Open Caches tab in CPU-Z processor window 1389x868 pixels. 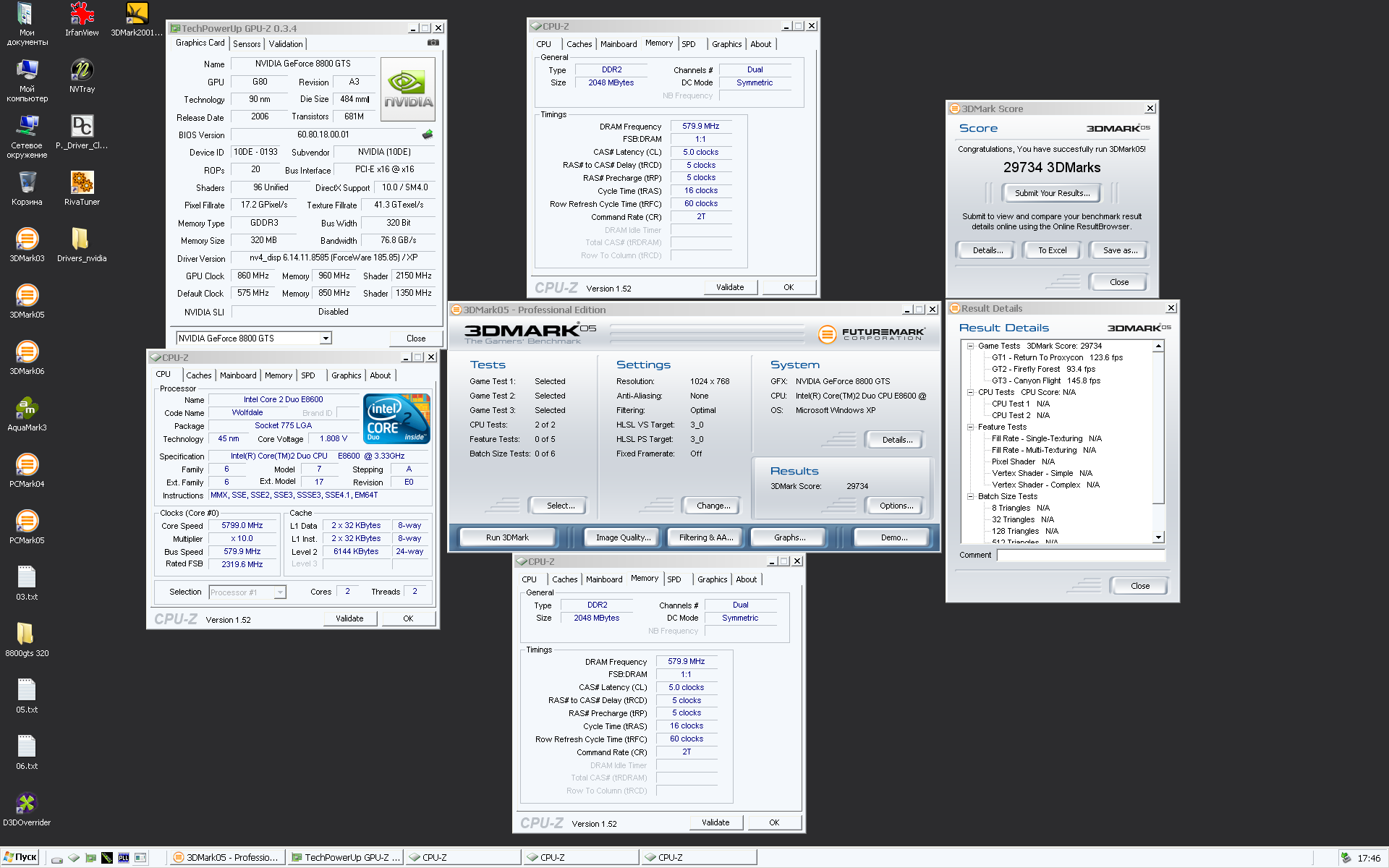199,375
